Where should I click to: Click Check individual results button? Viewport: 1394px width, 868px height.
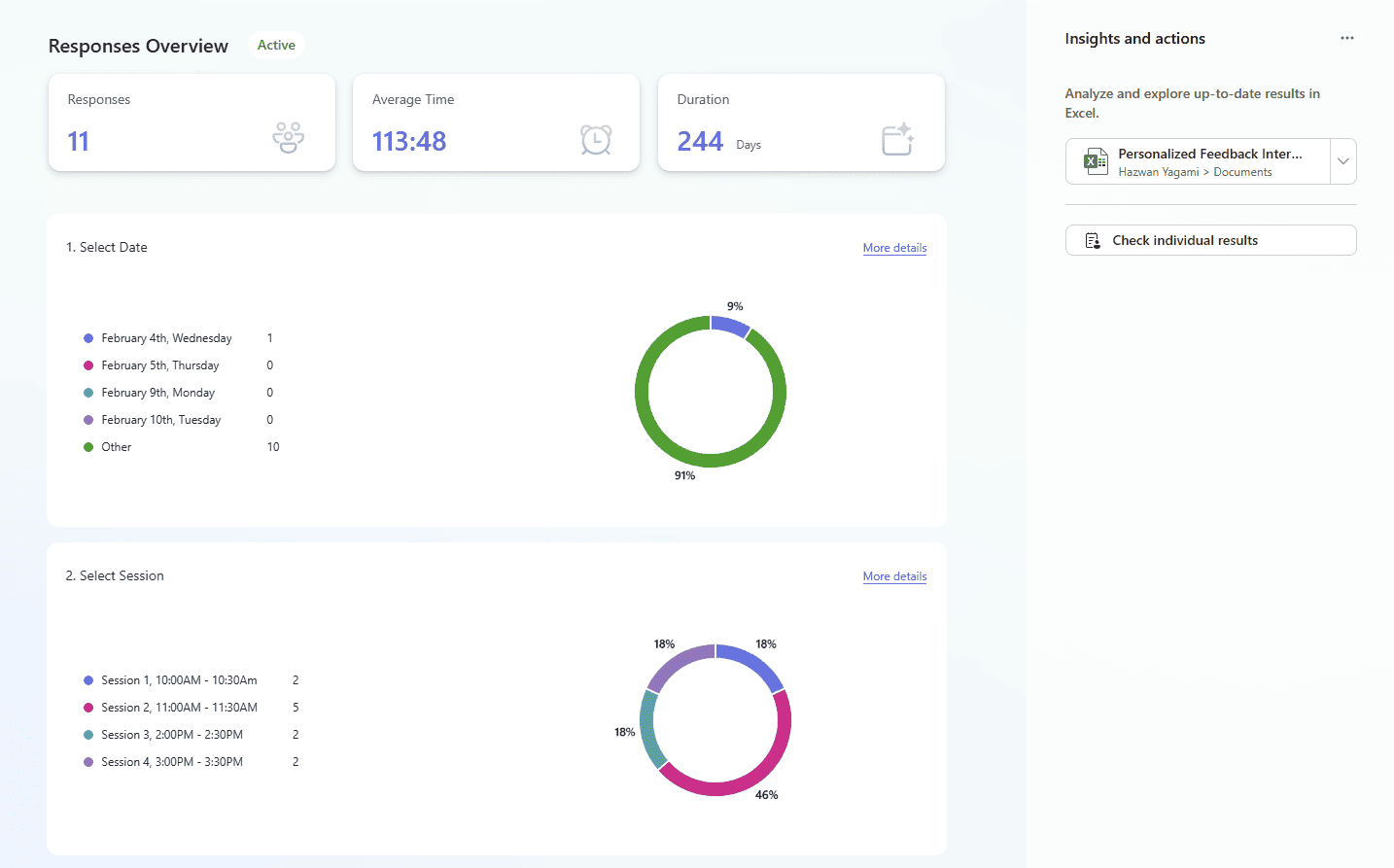point(1210,240)
